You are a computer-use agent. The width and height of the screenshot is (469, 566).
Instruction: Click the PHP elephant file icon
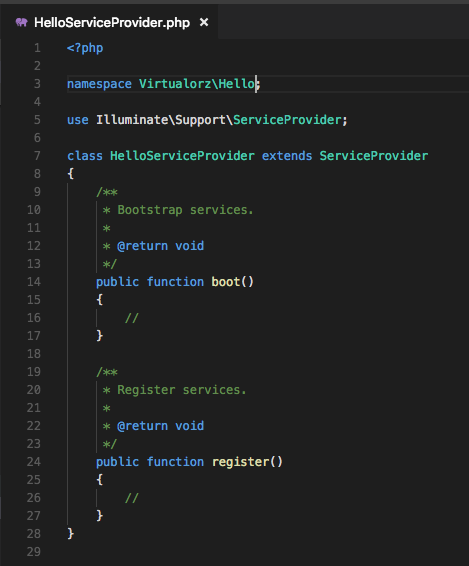tap(22, 23)
